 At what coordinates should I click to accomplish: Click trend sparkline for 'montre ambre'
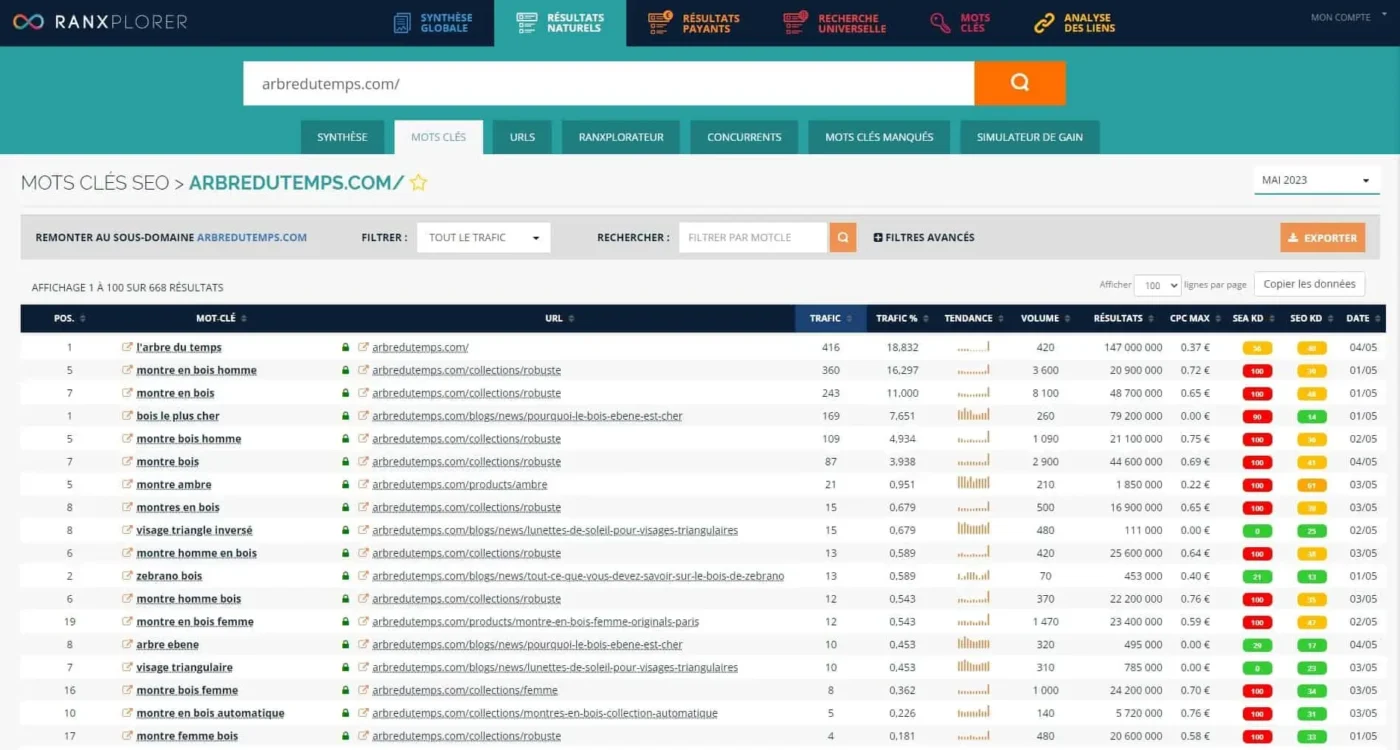pyautogui.click(x=973, y=483)
